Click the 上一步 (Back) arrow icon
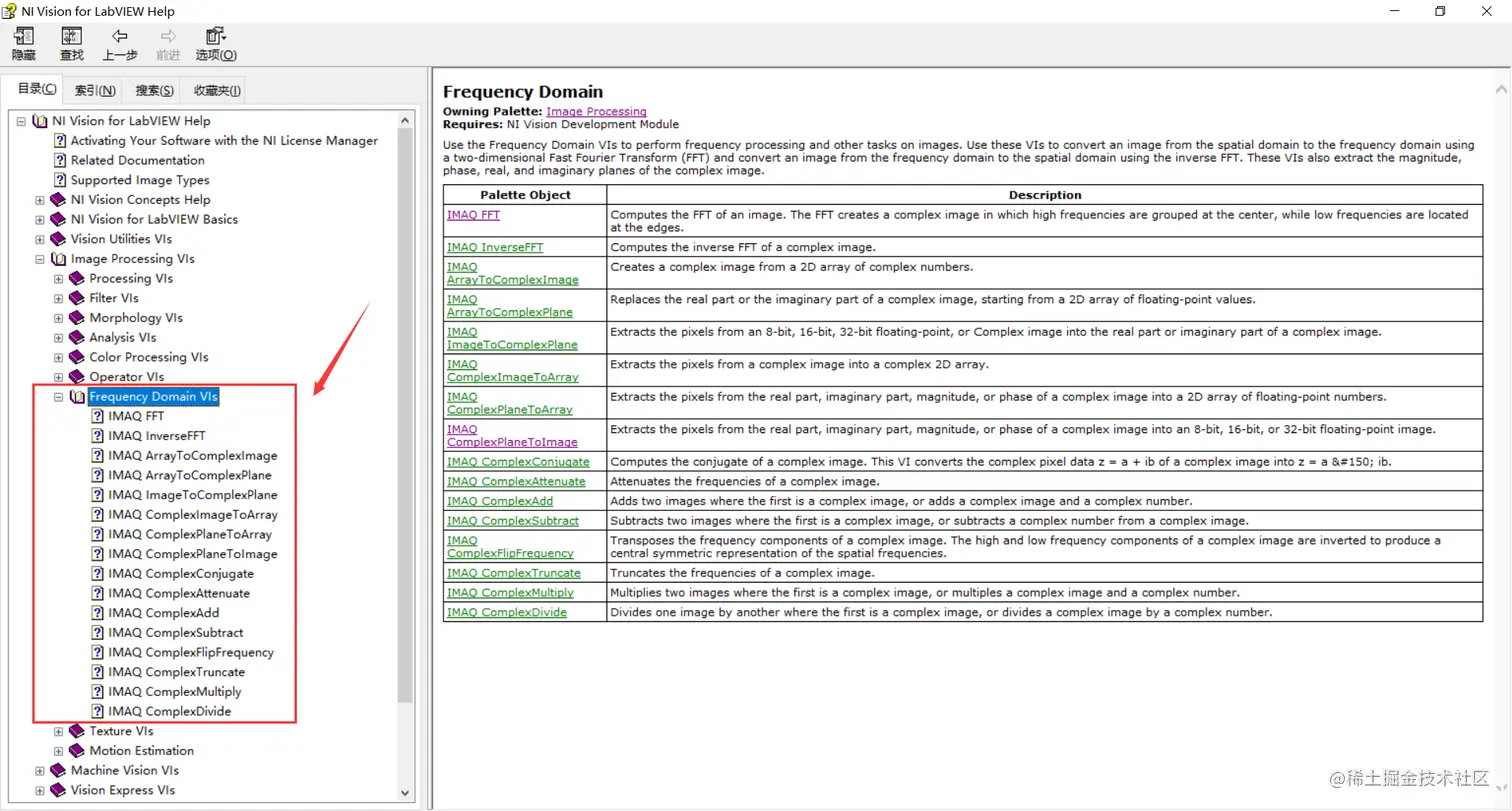This screenshot has width=1512, height=811. point(120,36)
